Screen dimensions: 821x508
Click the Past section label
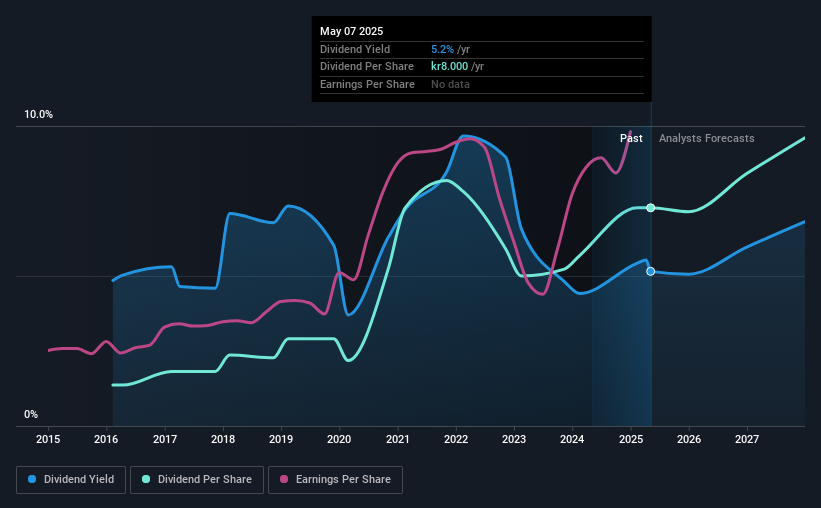[631, 138]
